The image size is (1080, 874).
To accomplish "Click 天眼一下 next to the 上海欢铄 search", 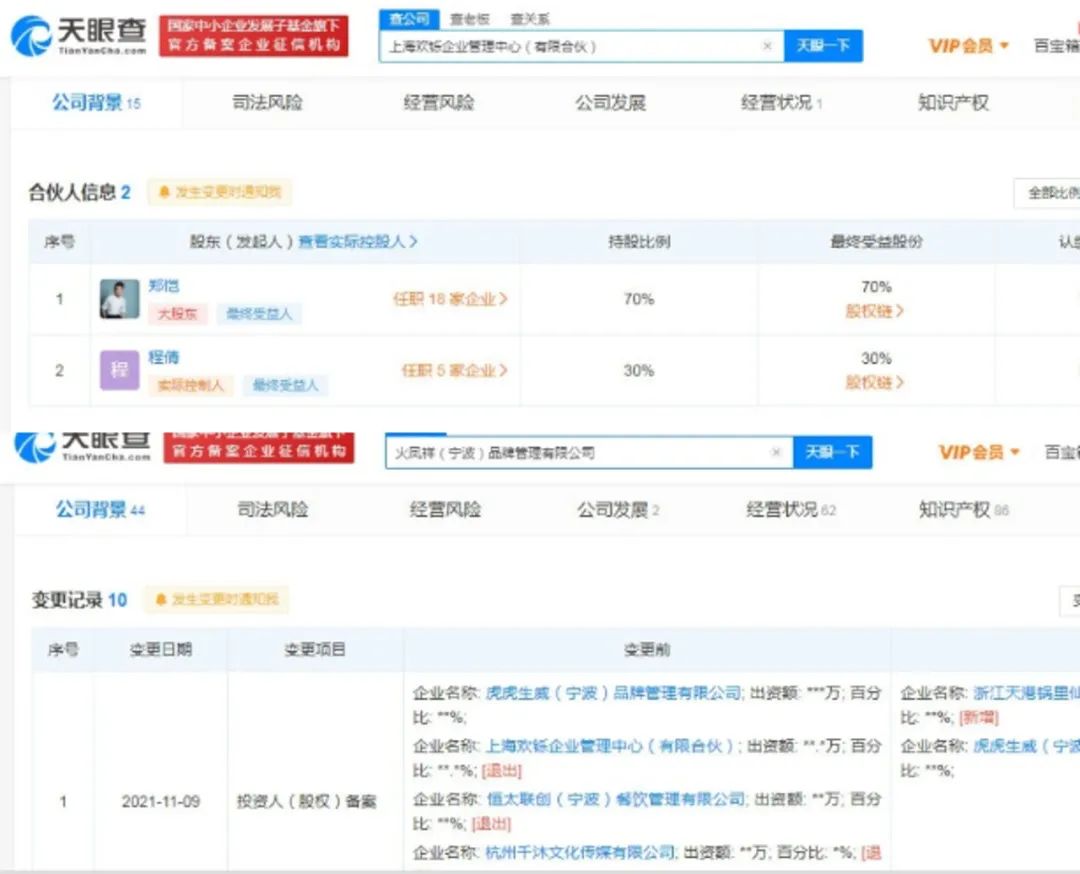I will click(x=823, y=46).
